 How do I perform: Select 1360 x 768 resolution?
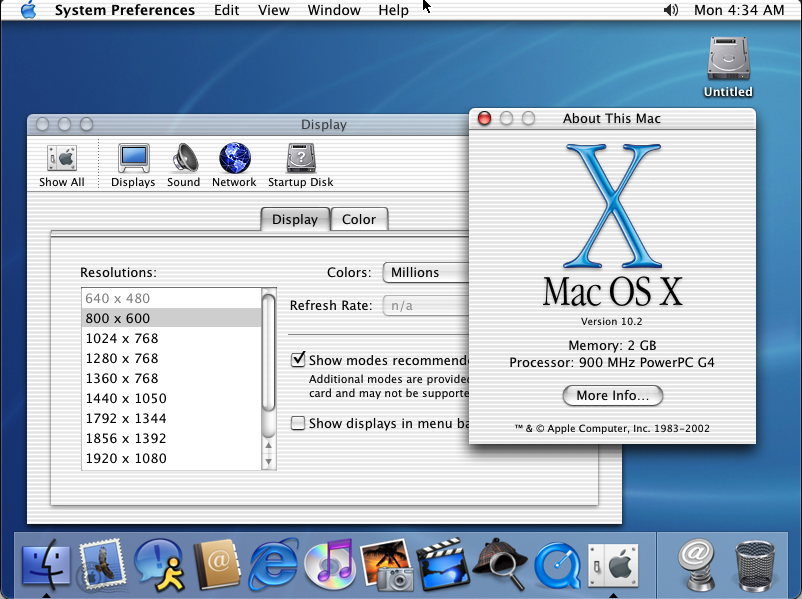point(171,378)
